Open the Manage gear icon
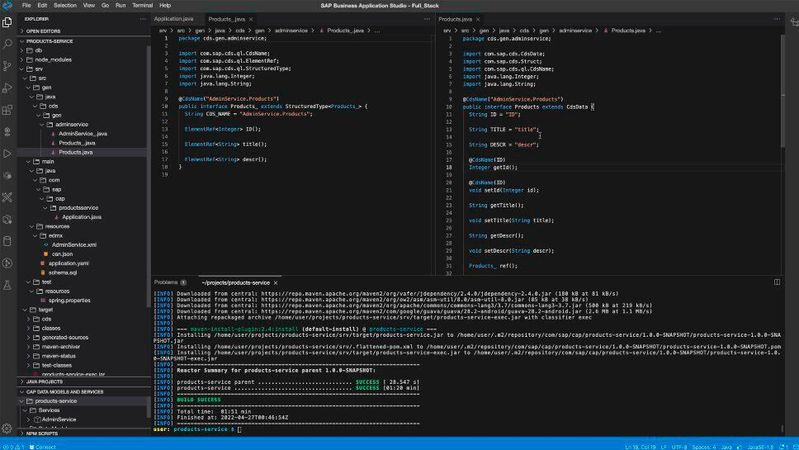The height and width of the screenshot is (450, 799). click(x=7, y=428)
